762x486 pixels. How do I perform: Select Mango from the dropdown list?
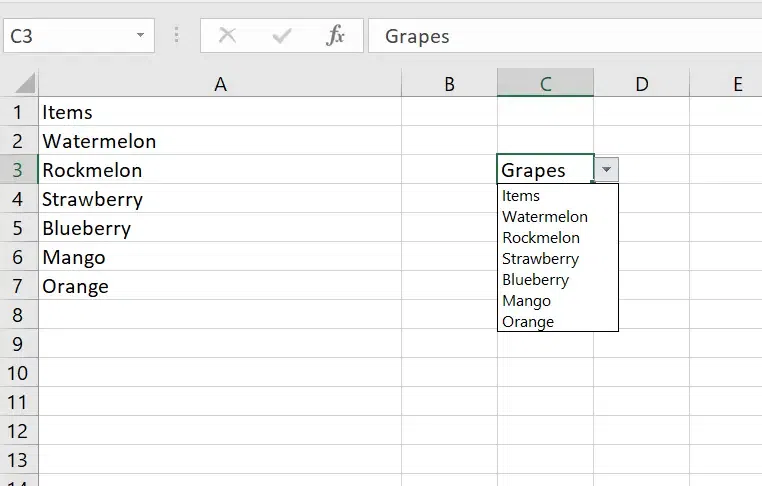point(526,301)
